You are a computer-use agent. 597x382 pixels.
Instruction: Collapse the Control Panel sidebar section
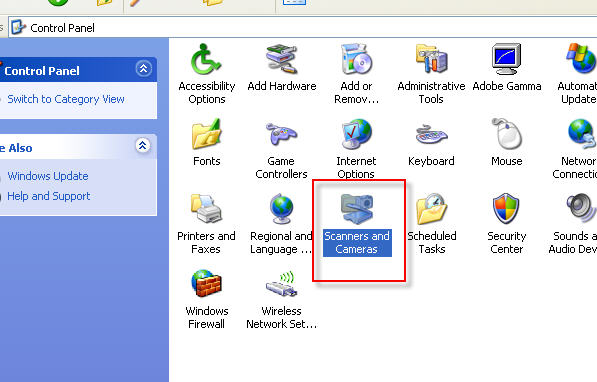144,69
